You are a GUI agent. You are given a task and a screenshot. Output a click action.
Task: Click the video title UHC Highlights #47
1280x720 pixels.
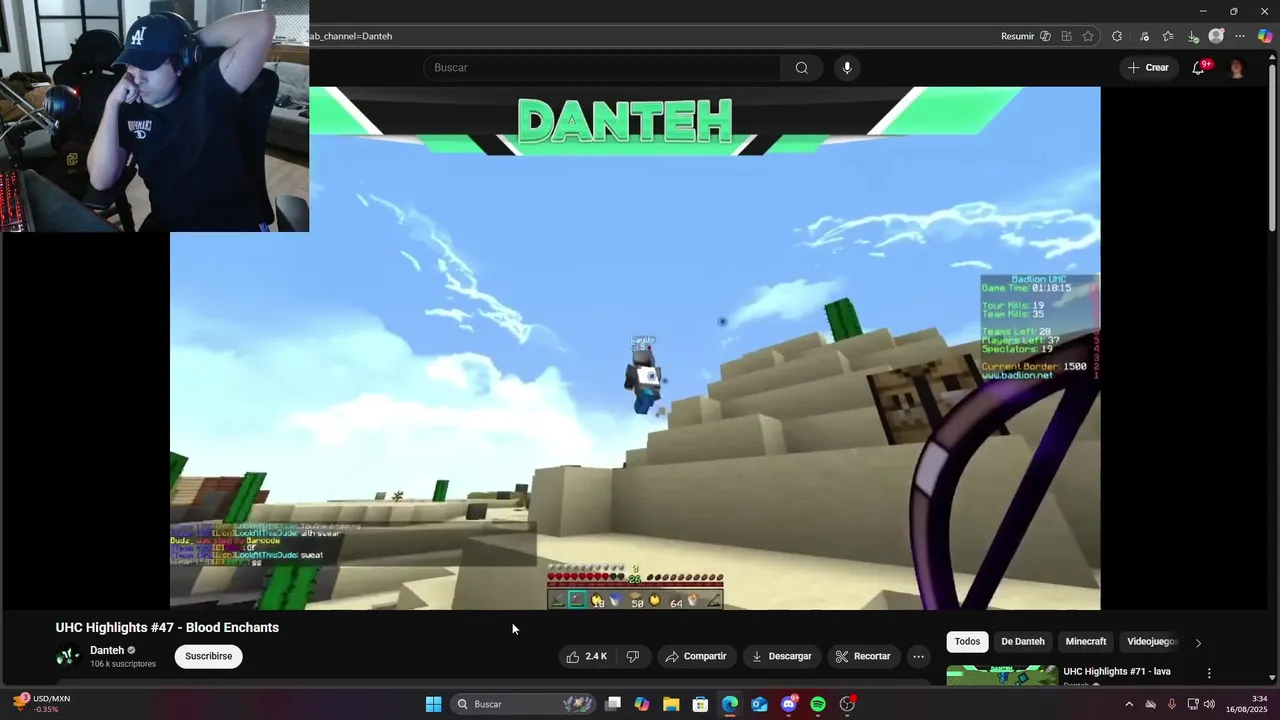(167, 628)
